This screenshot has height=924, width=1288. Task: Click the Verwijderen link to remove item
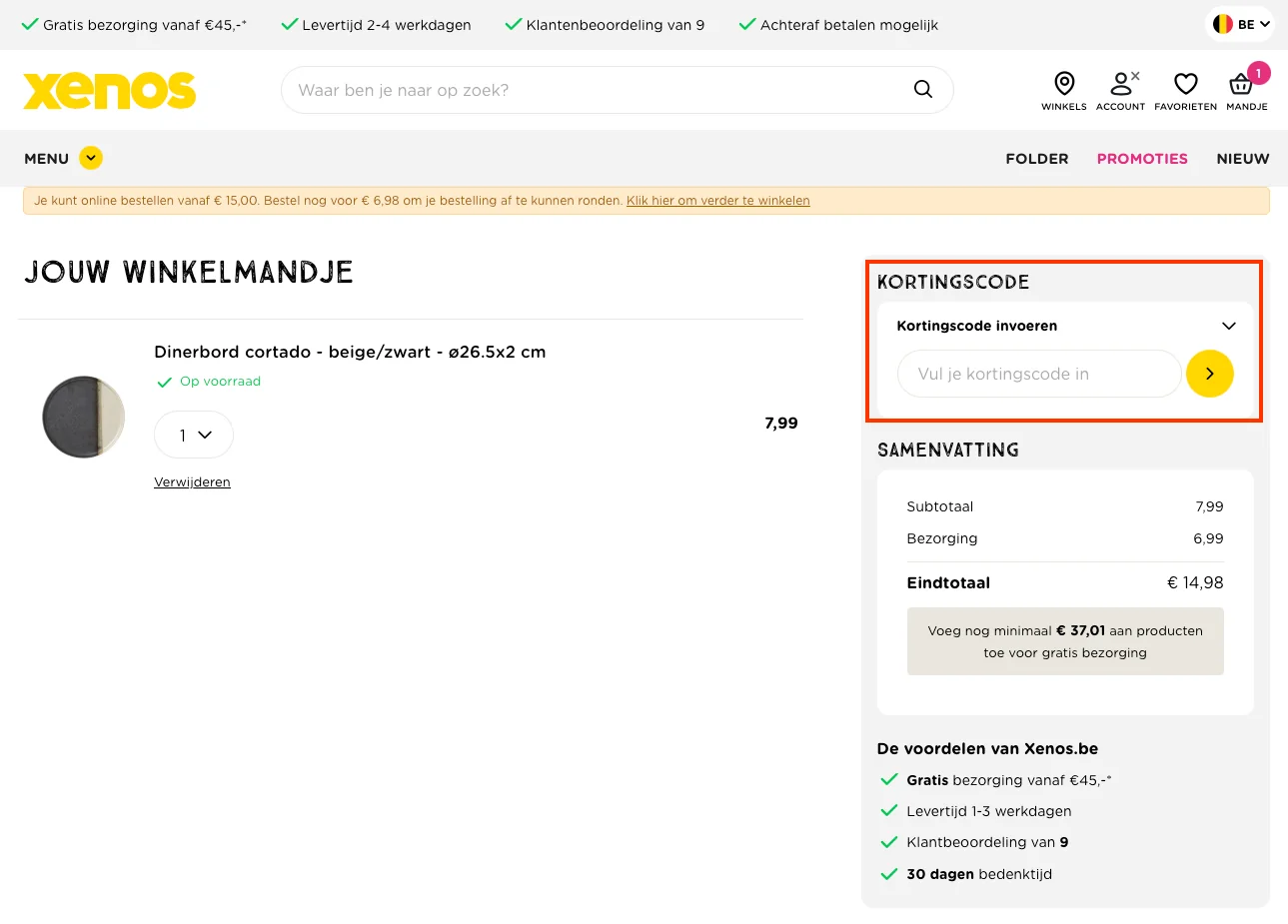coord(192,481)
